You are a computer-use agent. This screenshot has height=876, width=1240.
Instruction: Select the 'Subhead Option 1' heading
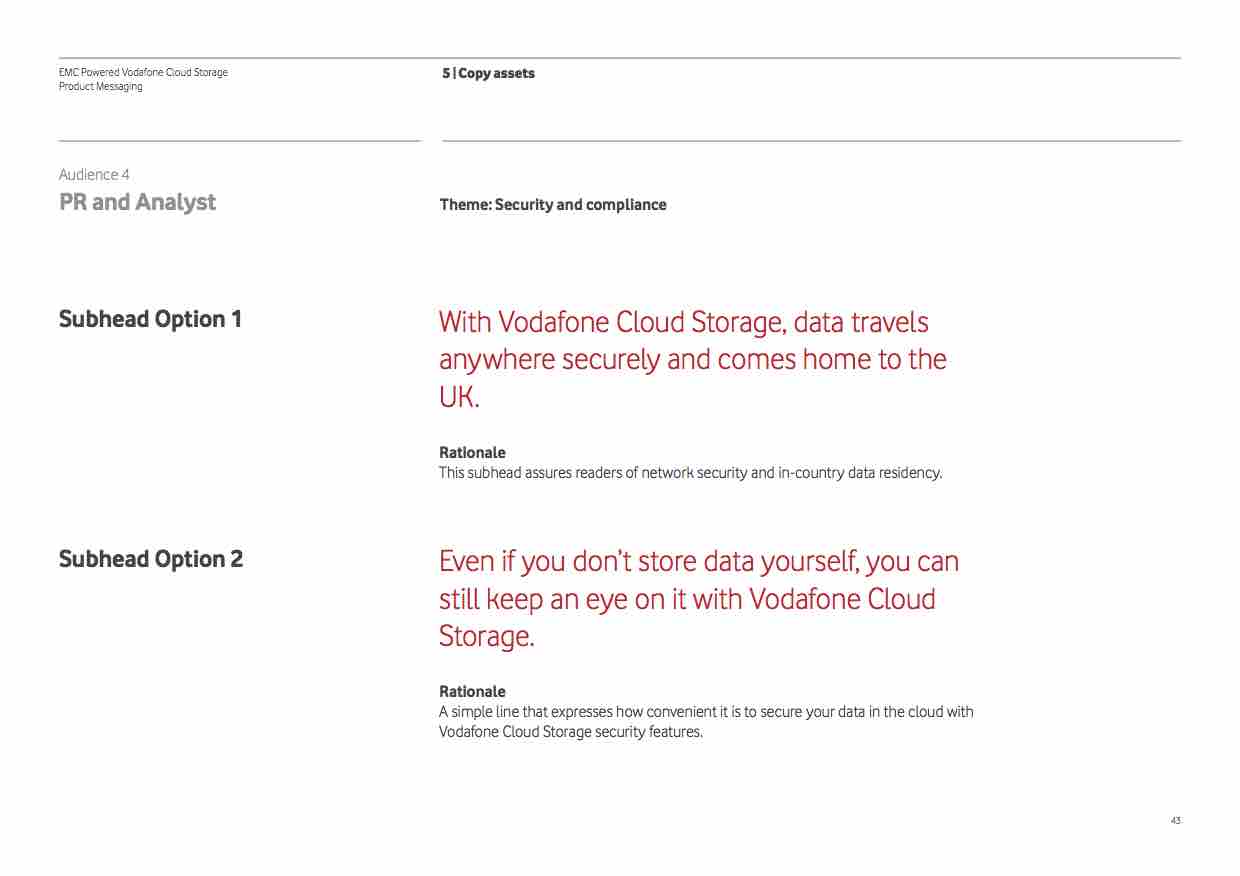(150, 319)
